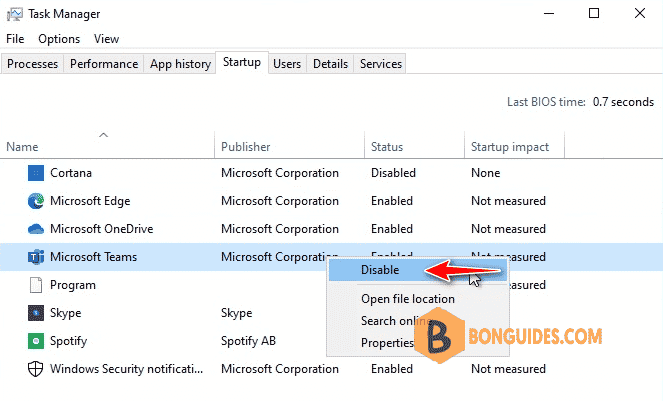Click the Microsoft Edge icon

[36, 201]
